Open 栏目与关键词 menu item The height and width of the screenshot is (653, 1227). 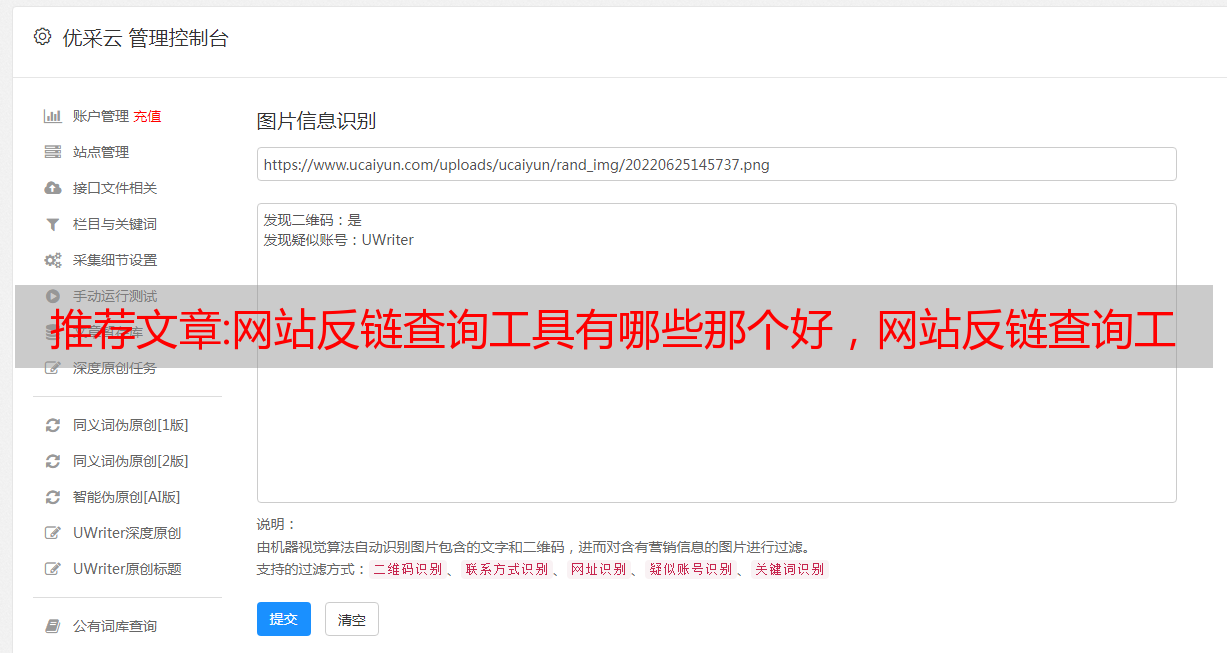coord(115,224)
